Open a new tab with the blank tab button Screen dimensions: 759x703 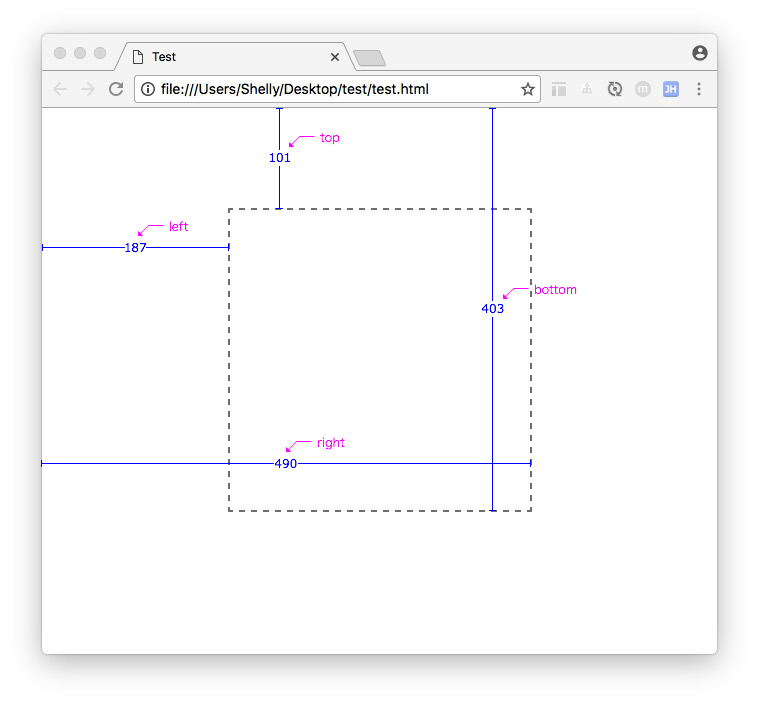(x=369, y=58)
